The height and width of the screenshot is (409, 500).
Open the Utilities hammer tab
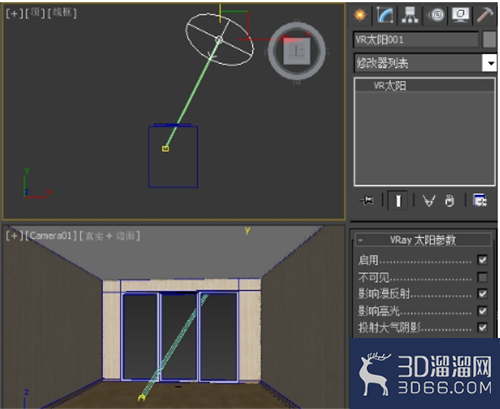485,15
